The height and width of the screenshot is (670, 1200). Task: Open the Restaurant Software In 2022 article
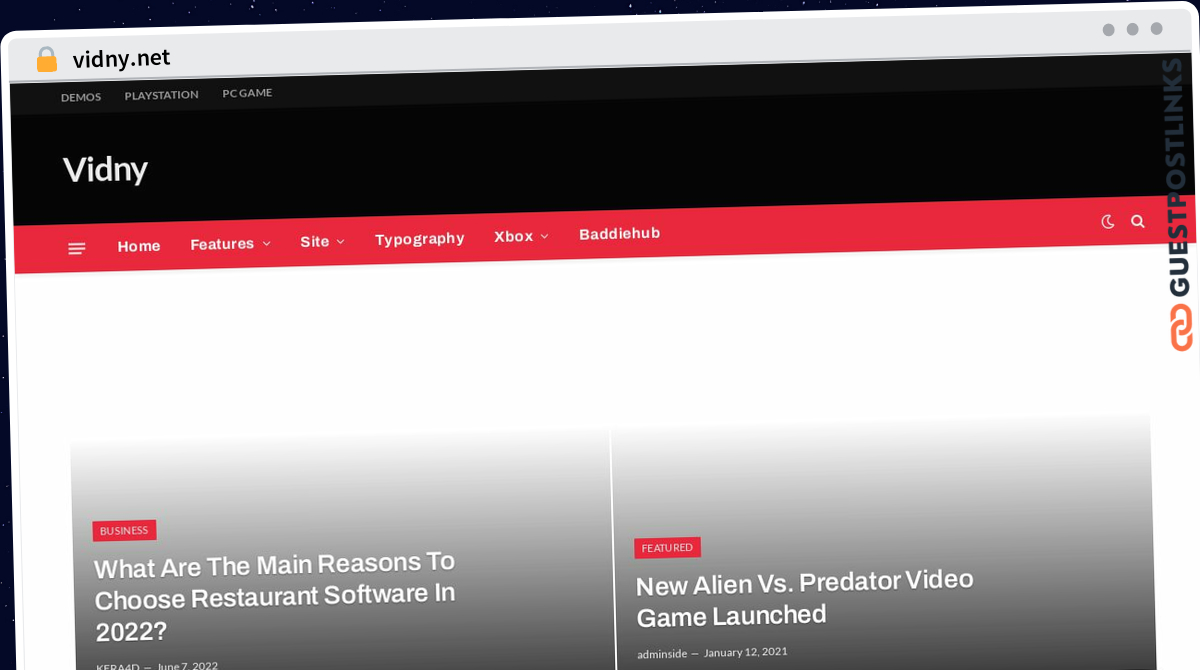[275, 596]
